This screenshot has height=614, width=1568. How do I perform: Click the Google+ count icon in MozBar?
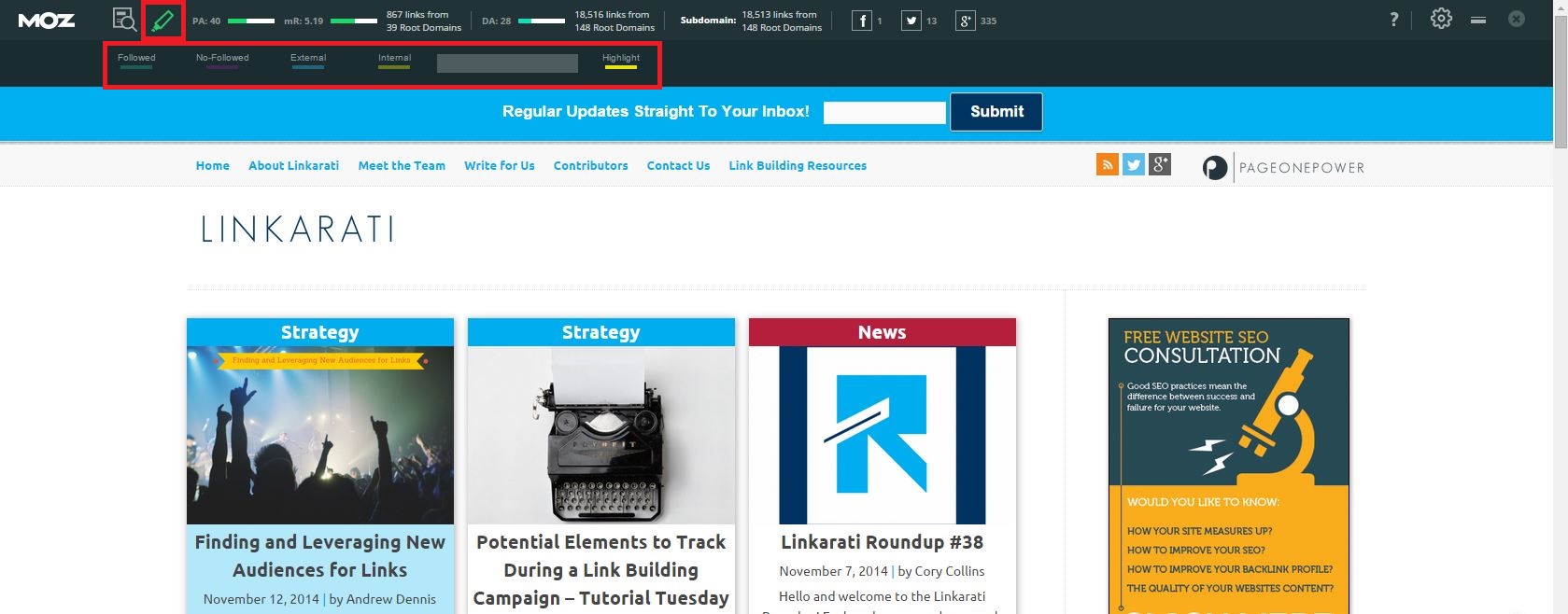965,21
